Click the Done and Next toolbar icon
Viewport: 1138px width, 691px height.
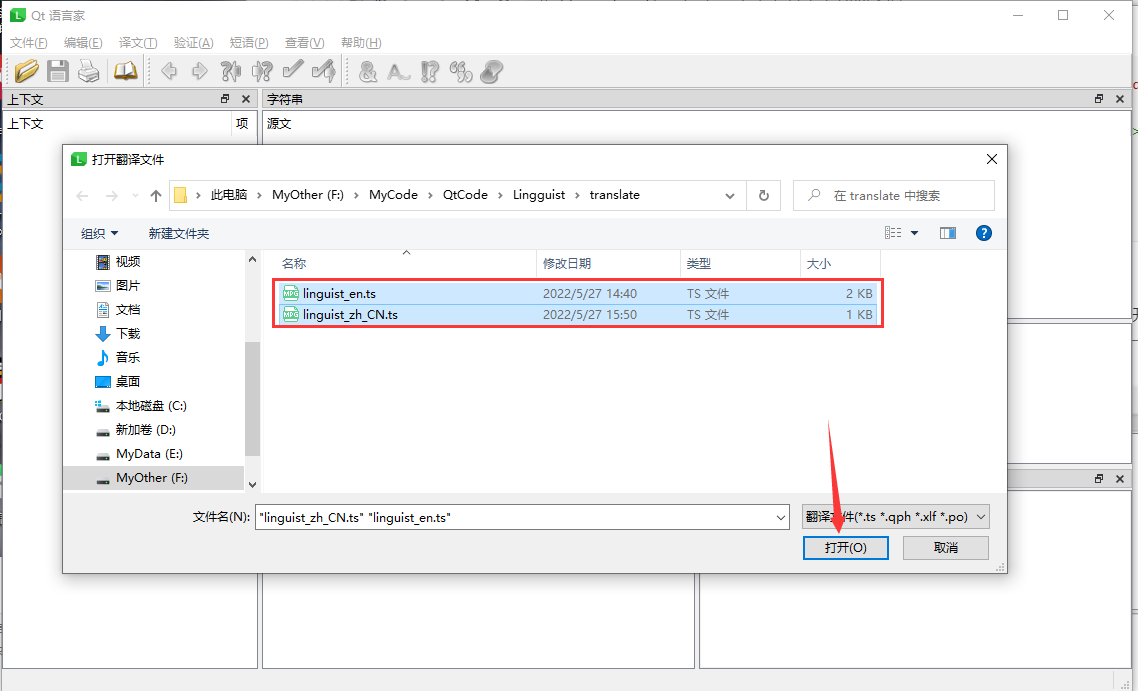click(324, 70)
